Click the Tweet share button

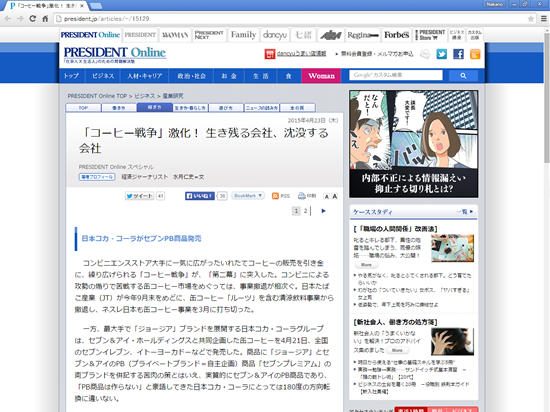(x=139, y=196)
